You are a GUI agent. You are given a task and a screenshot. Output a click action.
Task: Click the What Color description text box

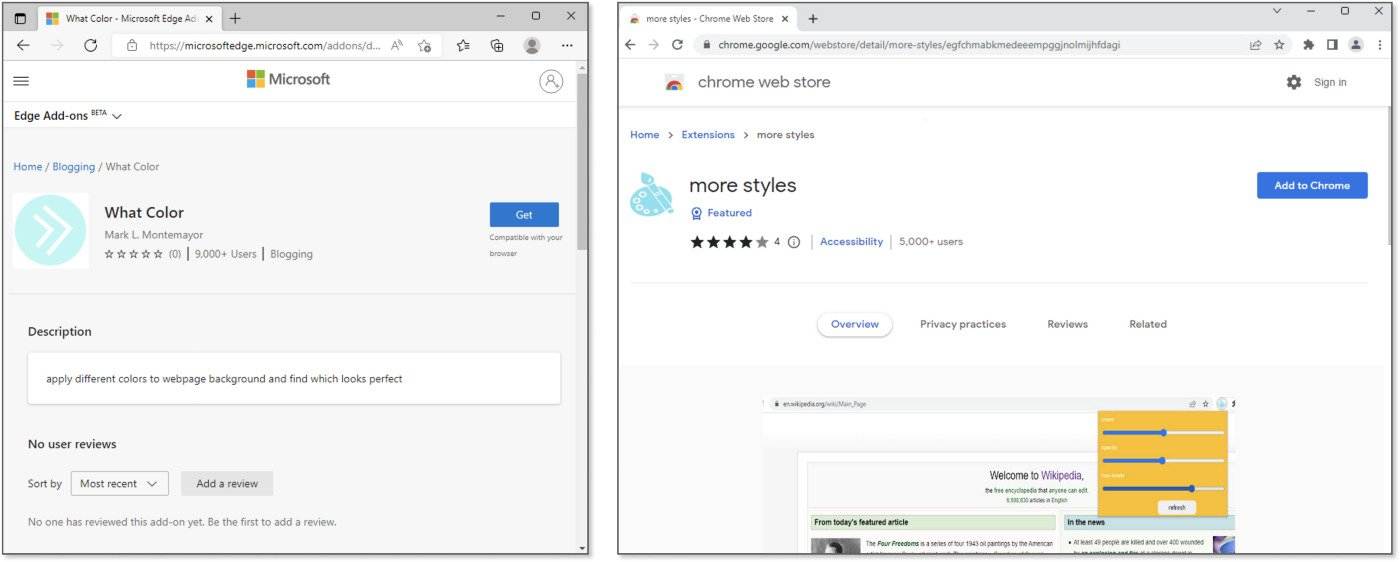(x=294, y=378)
